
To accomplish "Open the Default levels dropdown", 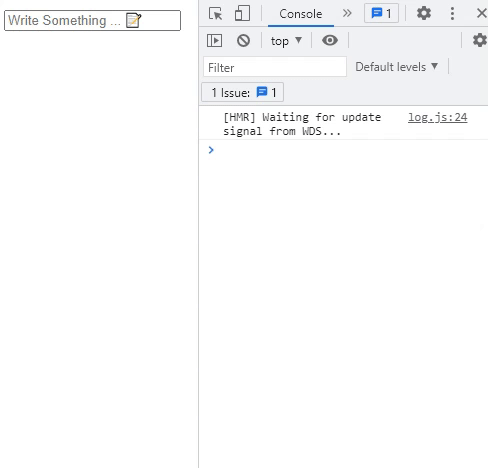I will [397, 67].
